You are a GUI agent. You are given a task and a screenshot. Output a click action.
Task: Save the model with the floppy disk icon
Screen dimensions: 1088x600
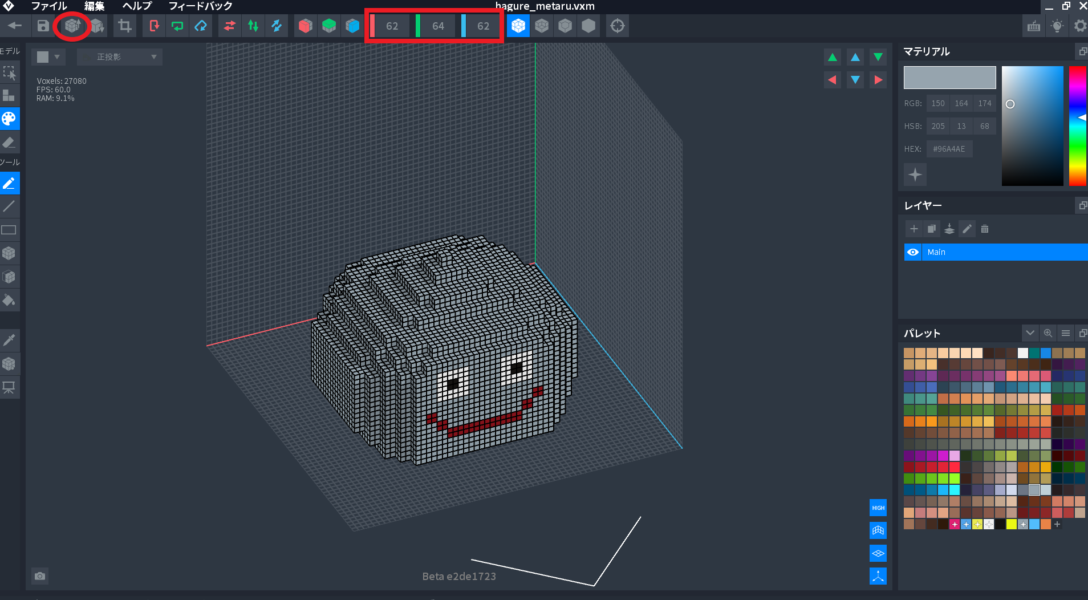point(43,26)
